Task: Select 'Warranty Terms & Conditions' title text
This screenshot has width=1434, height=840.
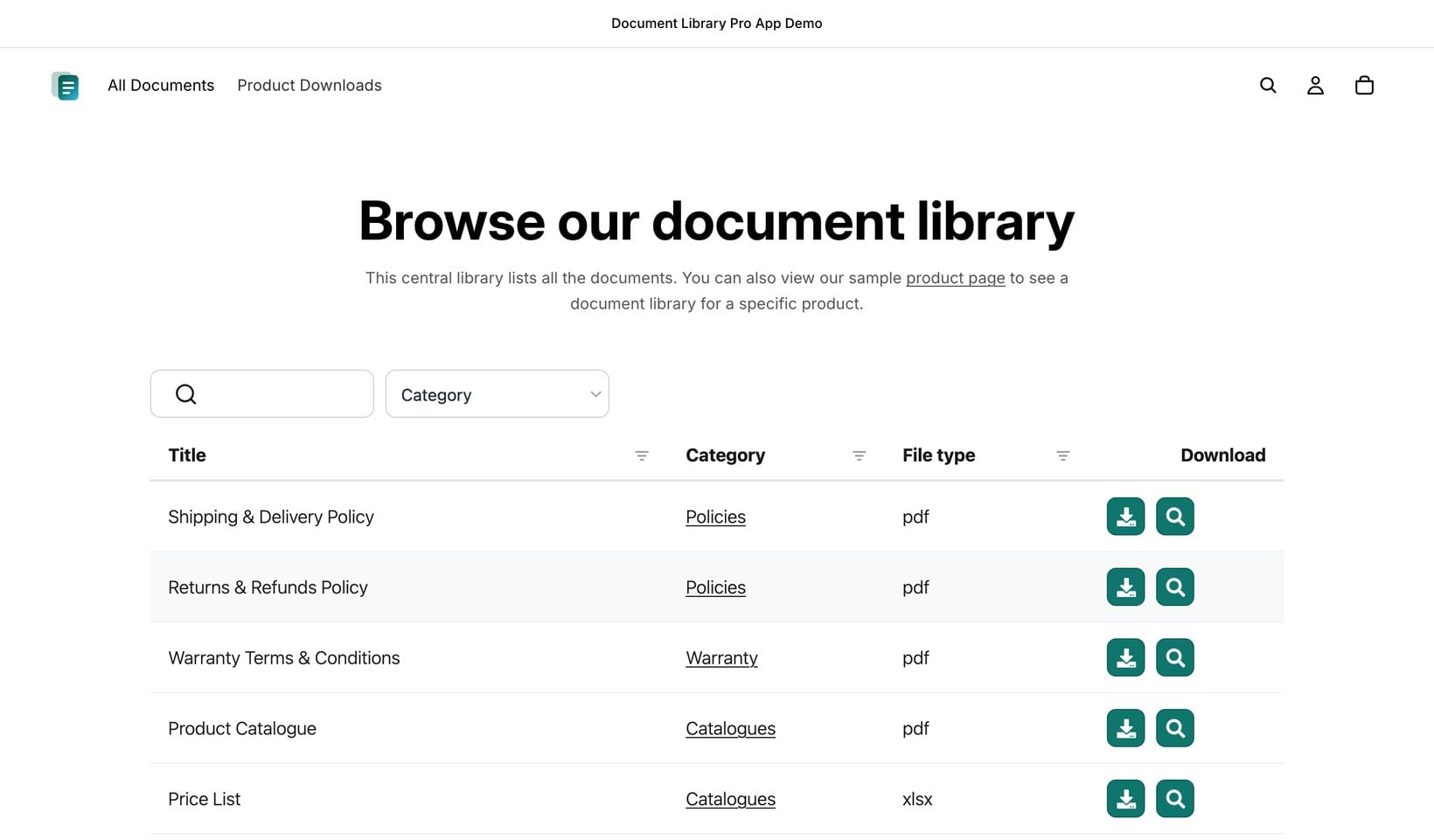Action: click(284, 658)
